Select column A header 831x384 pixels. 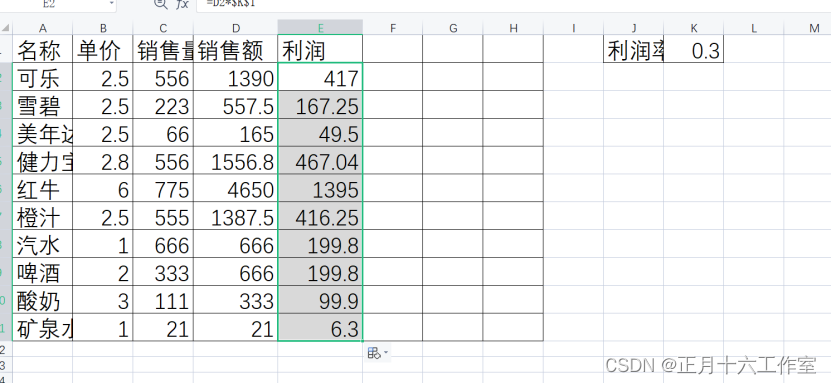pyautogui.click(x=42, y=28)
